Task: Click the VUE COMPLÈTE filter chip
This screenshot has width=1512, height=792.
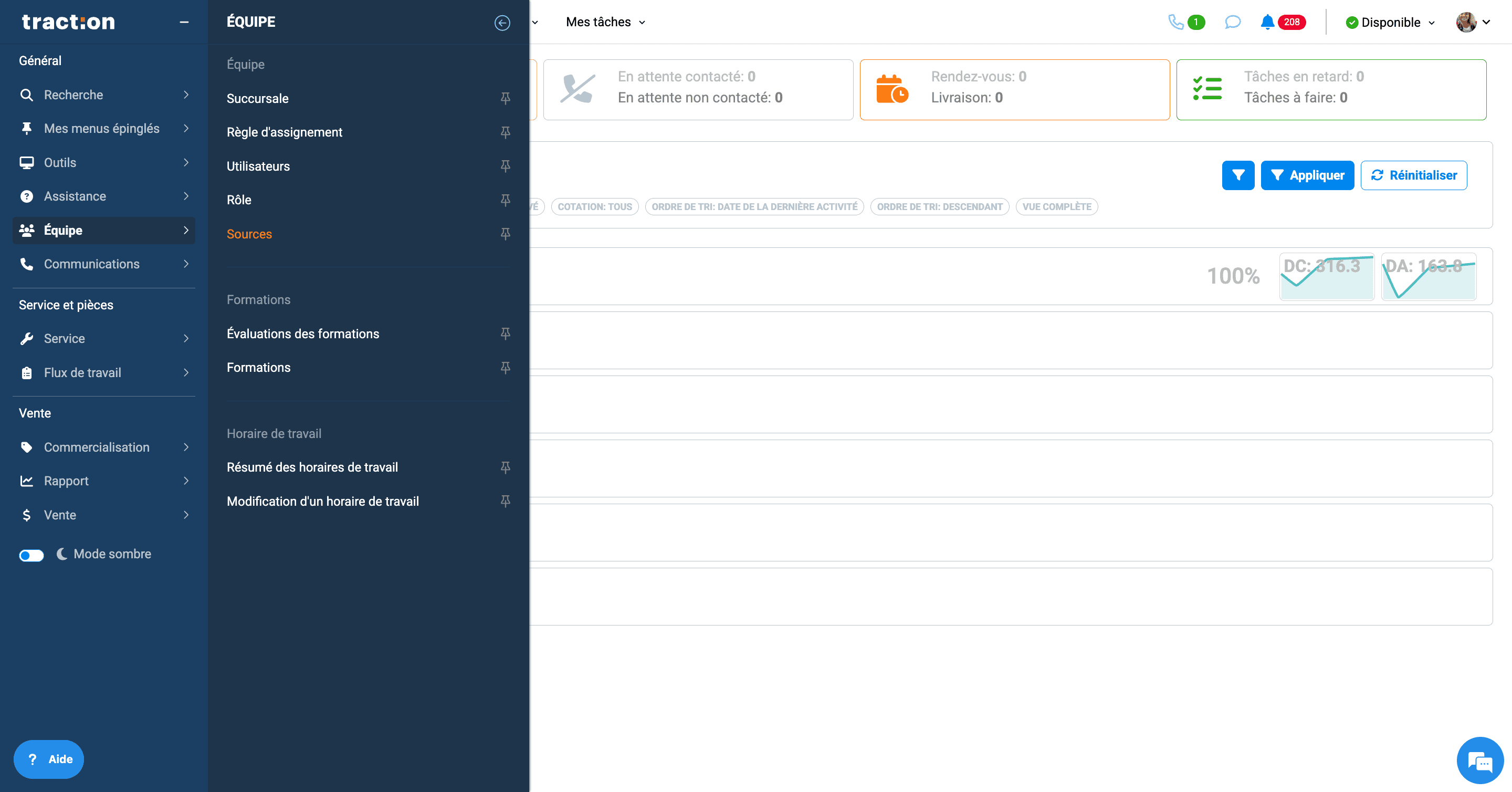Action: (1056, 206)
